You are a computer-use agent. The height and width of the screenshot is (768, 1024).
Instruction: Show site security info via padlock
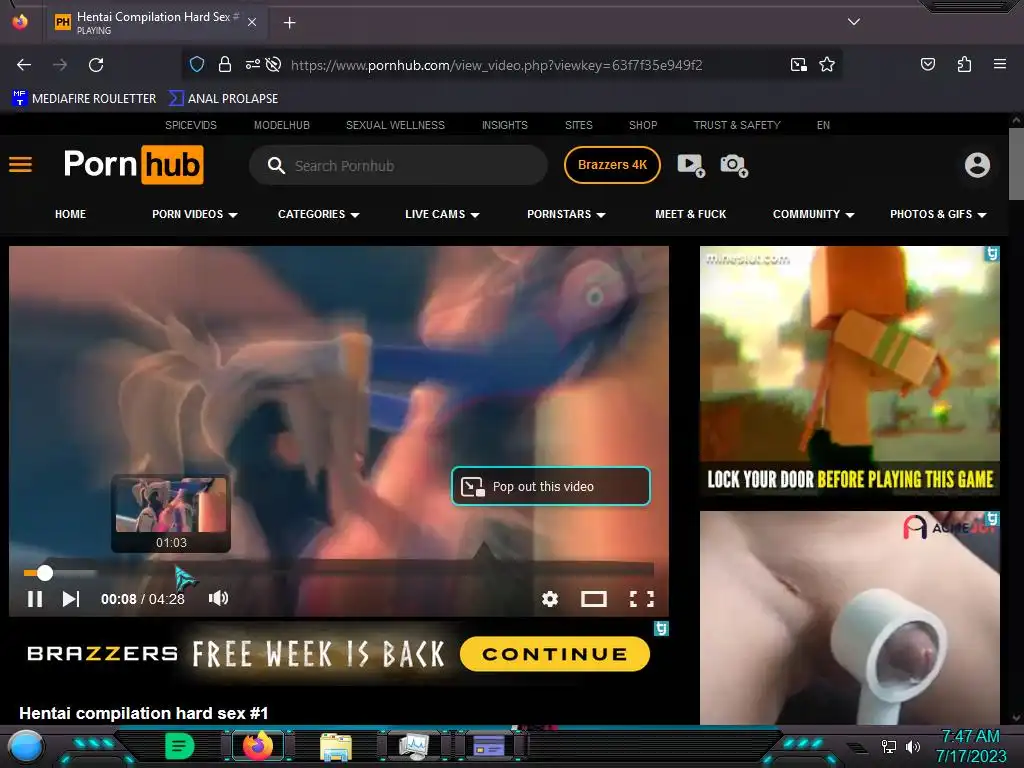pos(225,64)
